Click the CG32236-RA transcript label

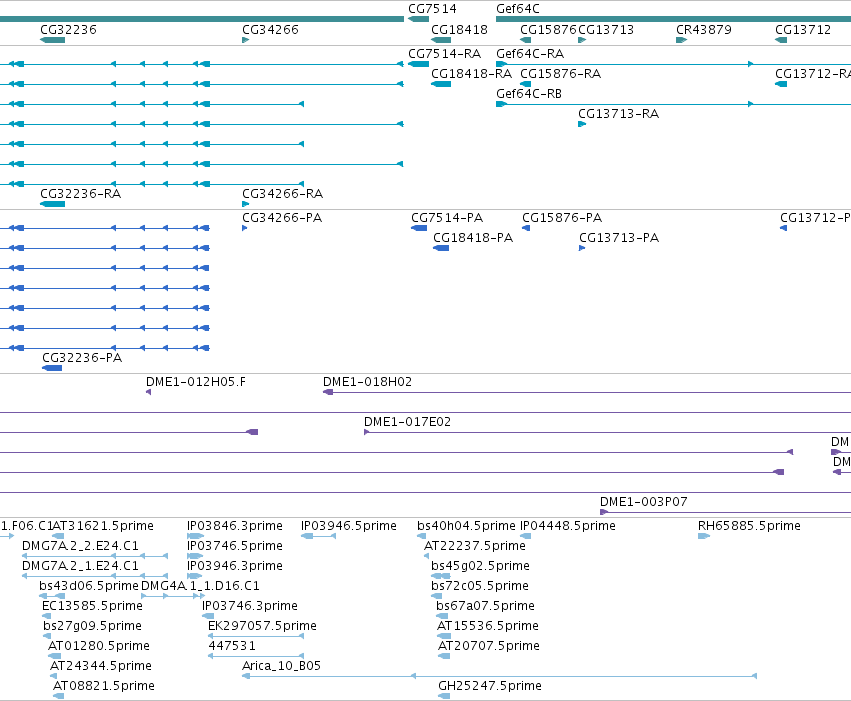(x=80, y=194)
